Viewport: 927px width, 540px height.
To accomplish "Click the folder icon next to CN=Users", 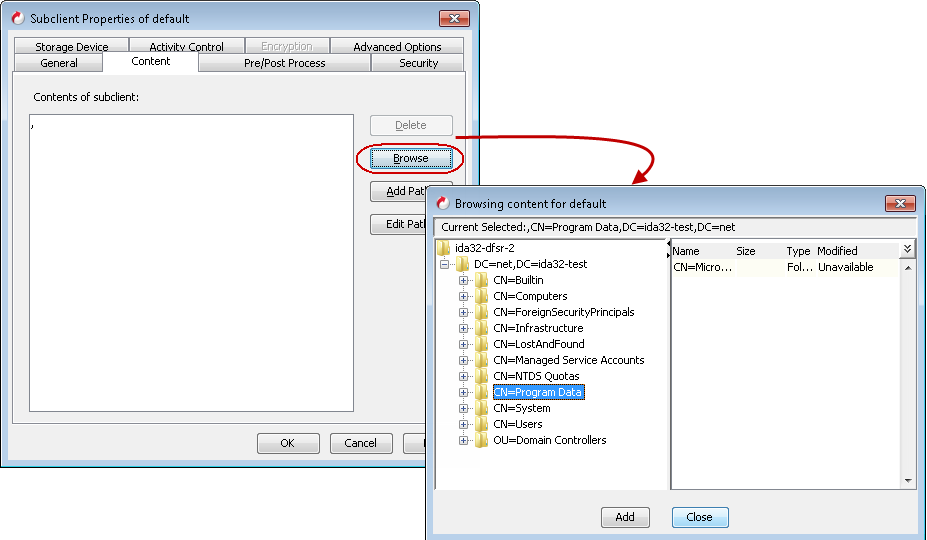I will coord(482,425).
